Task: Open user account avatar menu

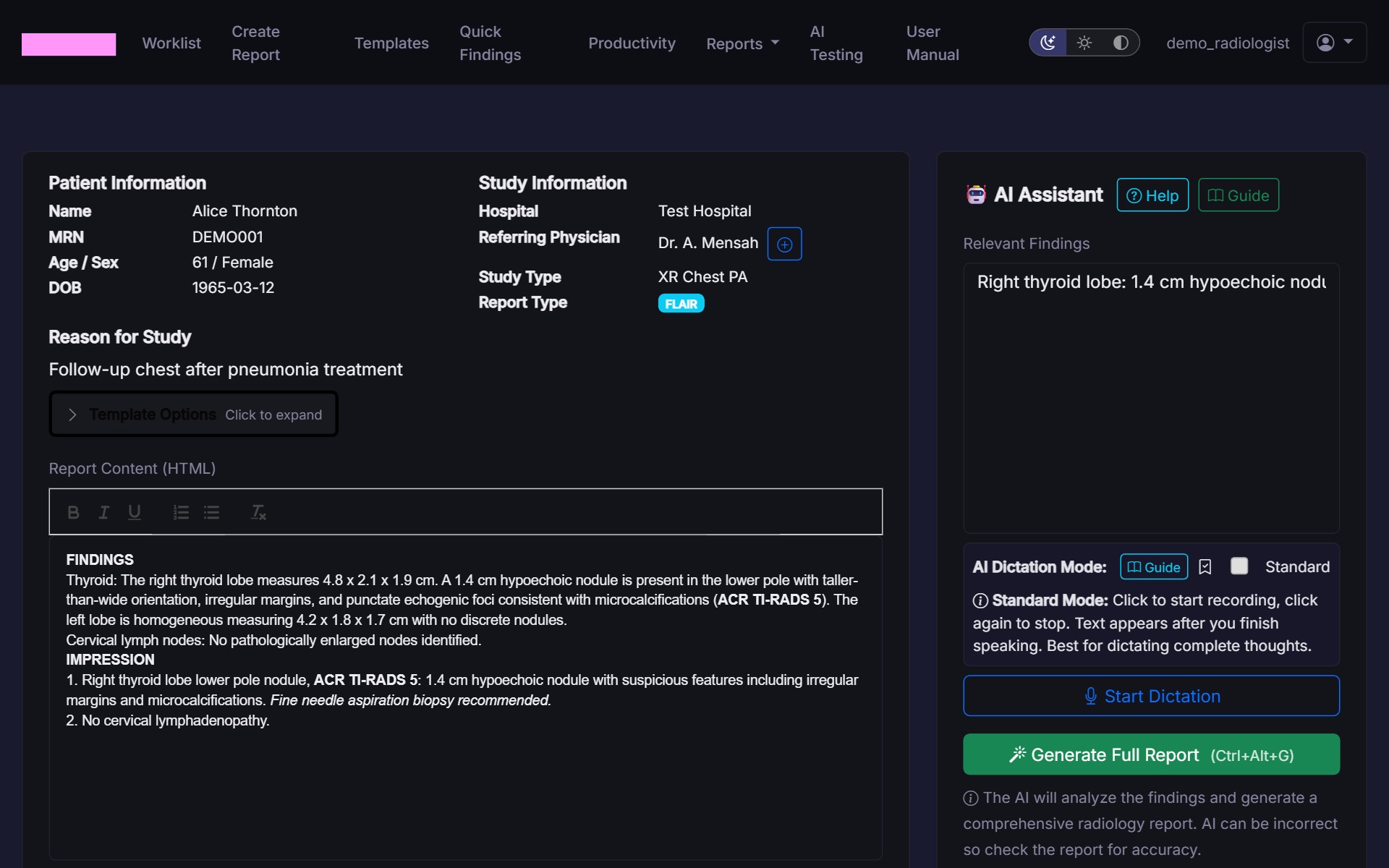Action: coord(1334,43)
